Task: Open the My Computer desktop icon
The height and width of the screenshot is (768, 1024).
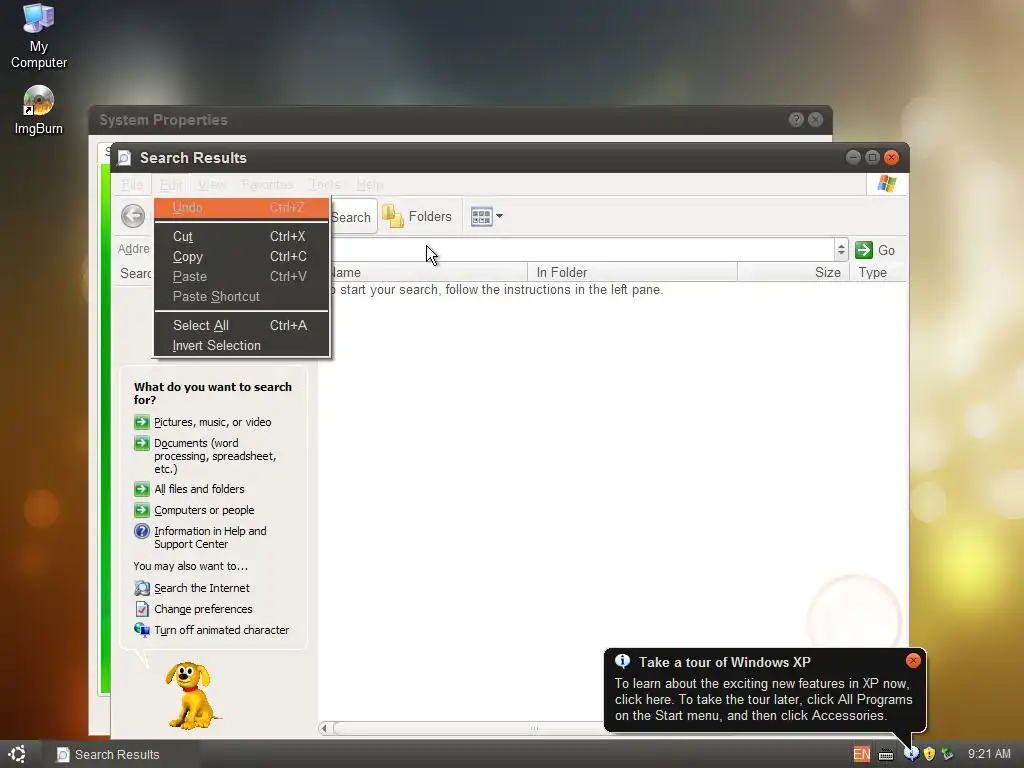Action: (39, 35)
